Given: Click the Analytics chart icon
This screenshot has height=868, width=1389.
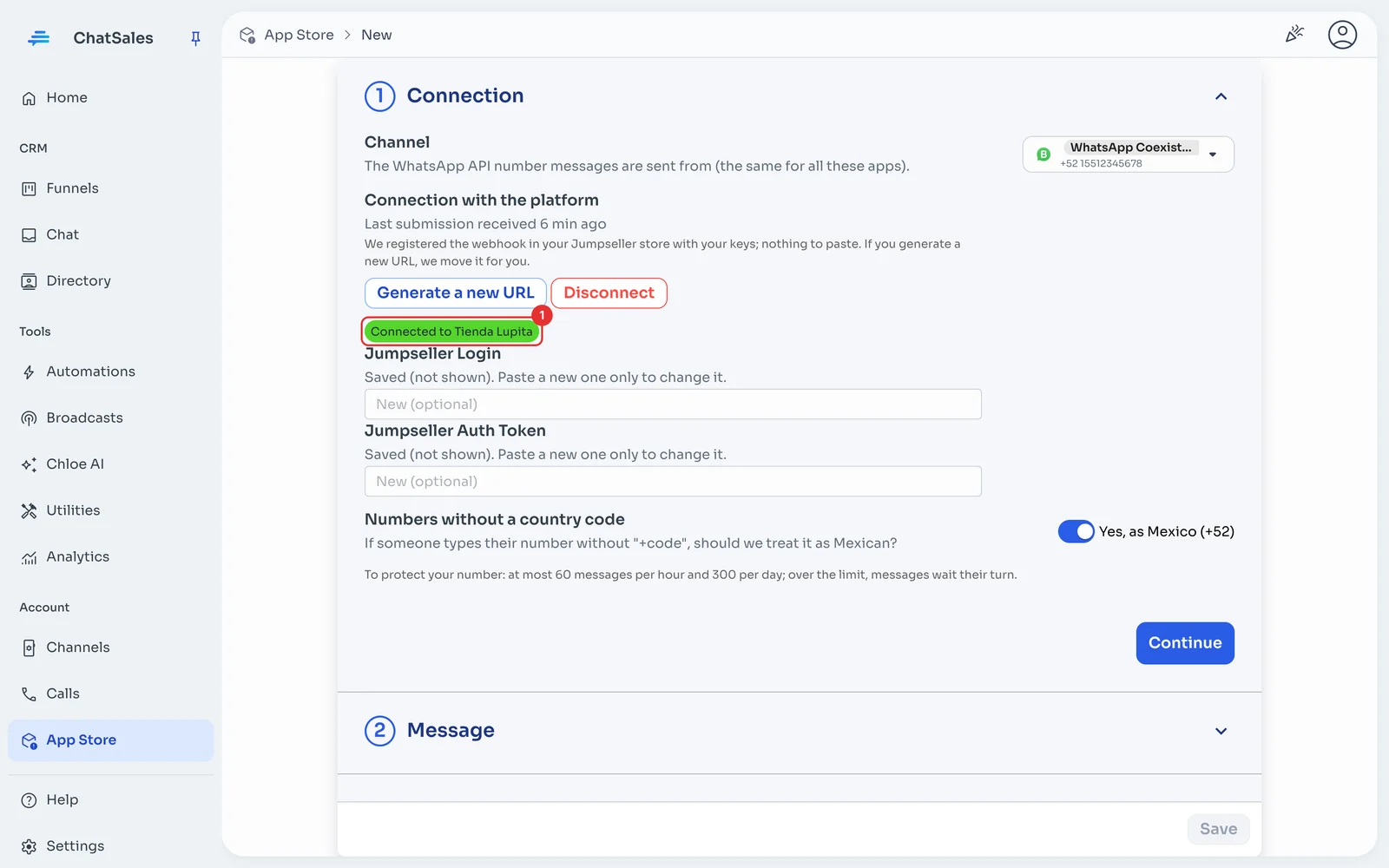Looking at the screenshot, I should 29,557.
